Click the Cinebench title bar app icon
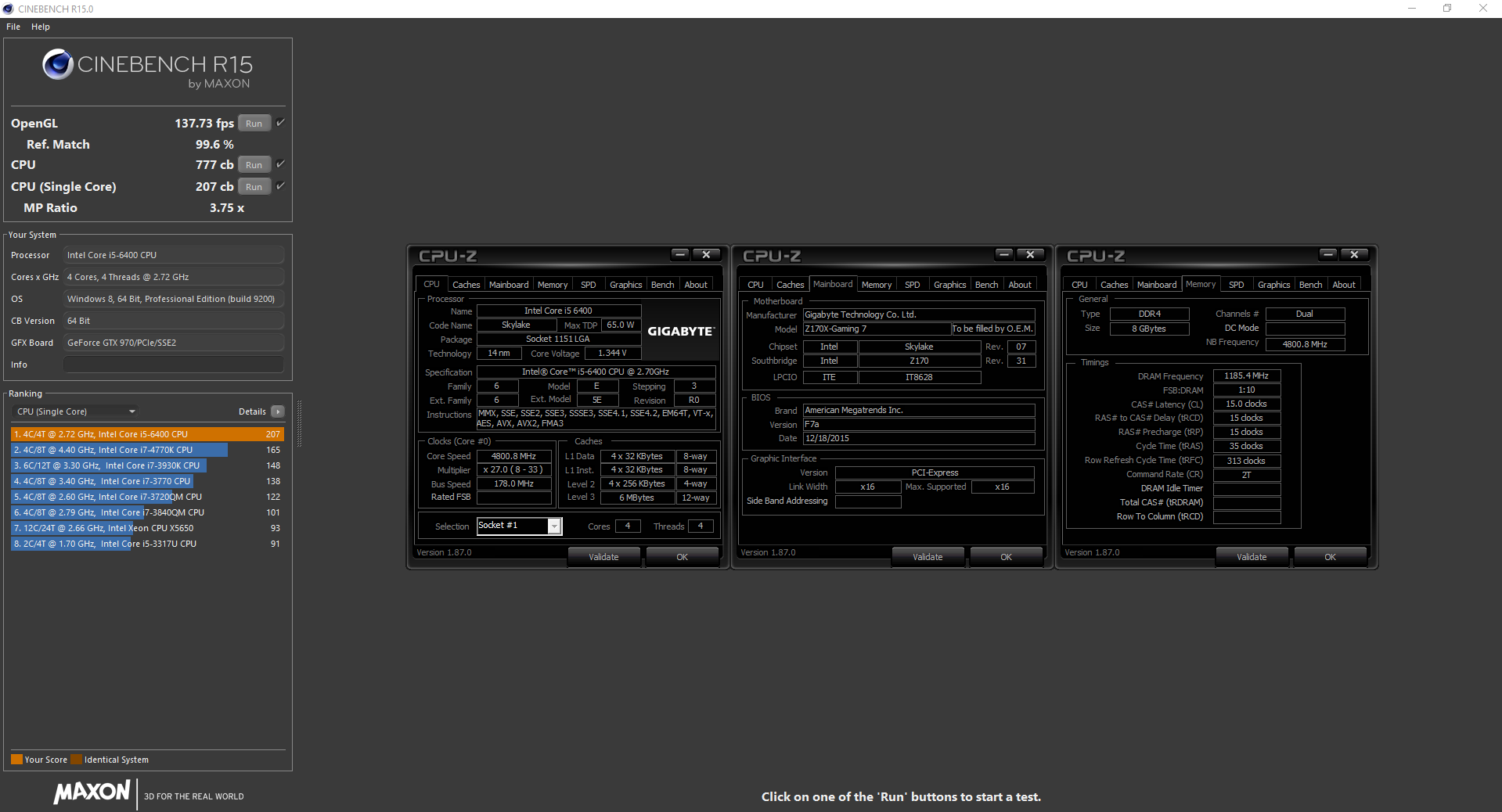This screenshot has height=812, width=1502. 9,9
